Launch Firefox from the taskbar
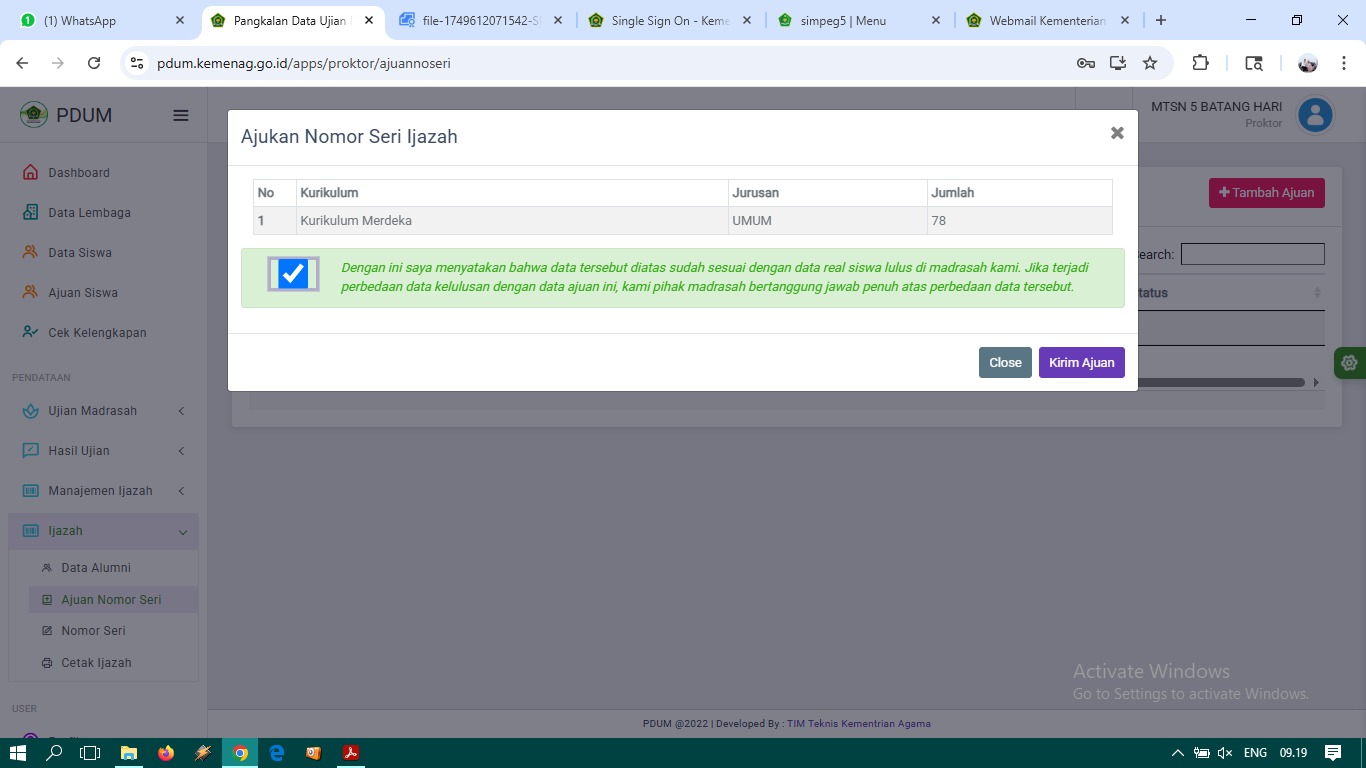1366x768 pixels. (x=166, y=753)
